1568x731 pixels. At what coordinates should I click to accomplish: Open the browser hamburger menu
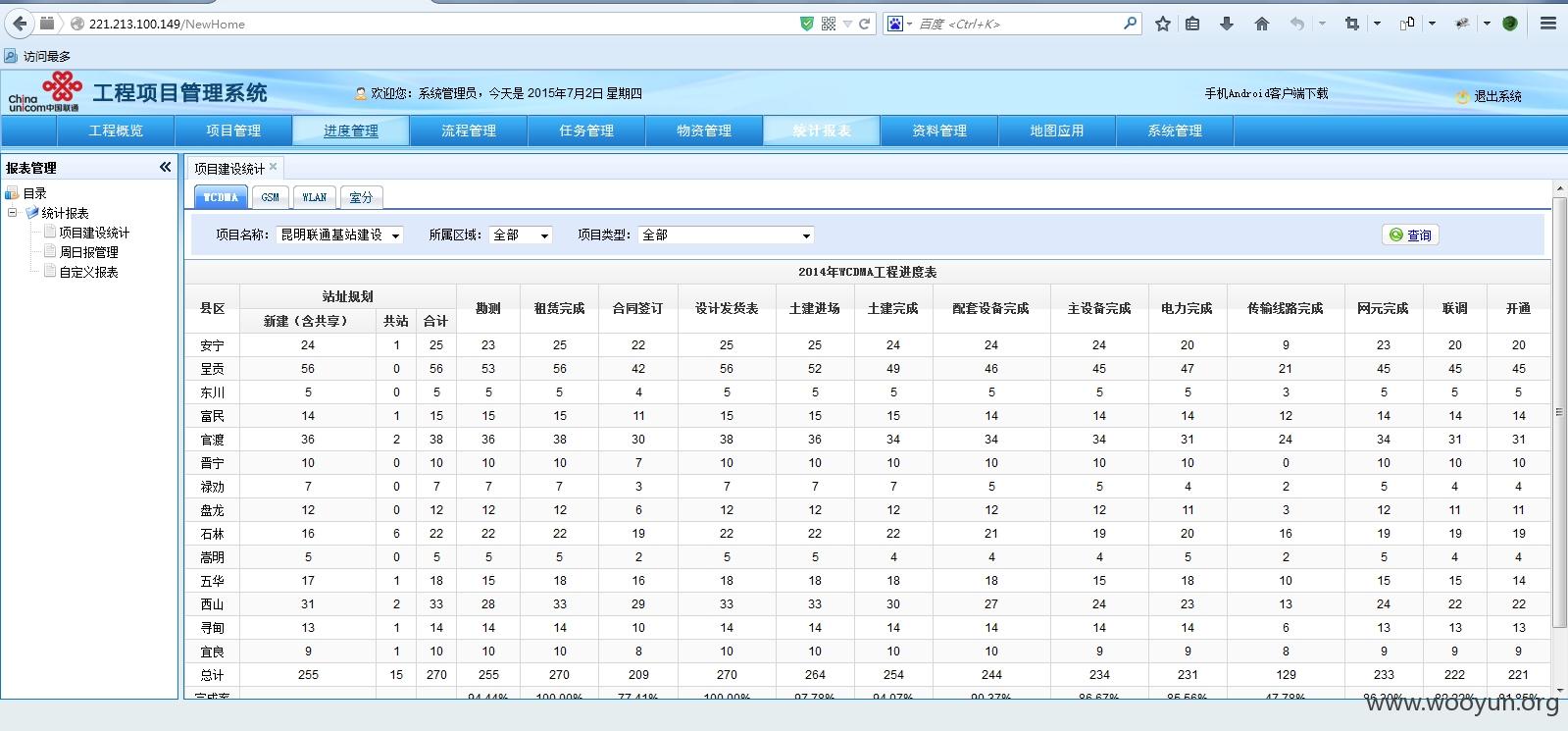tap(1548, 24)
